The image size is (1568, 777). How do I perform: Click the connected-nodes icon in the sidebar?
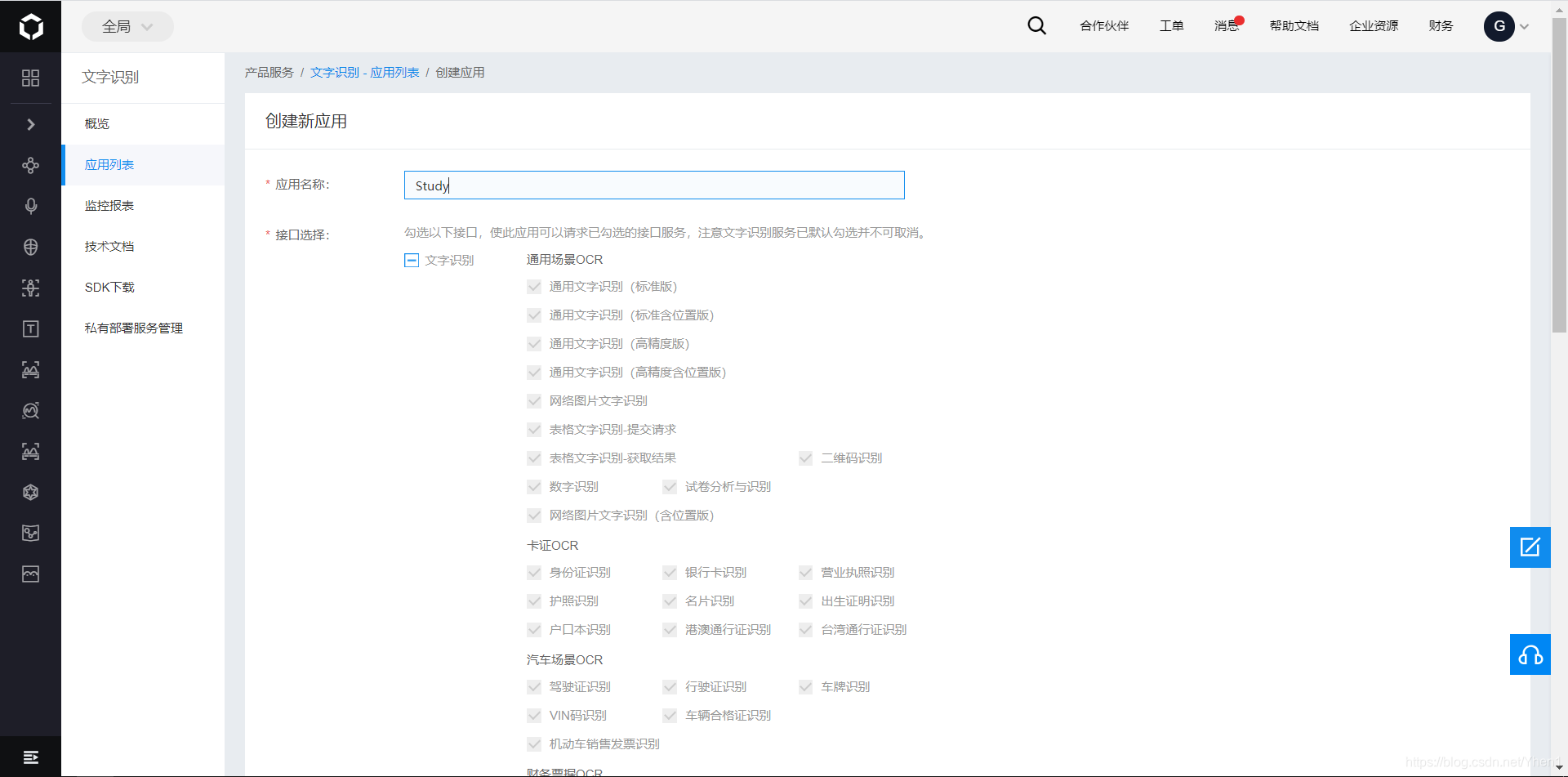point(30,165)
